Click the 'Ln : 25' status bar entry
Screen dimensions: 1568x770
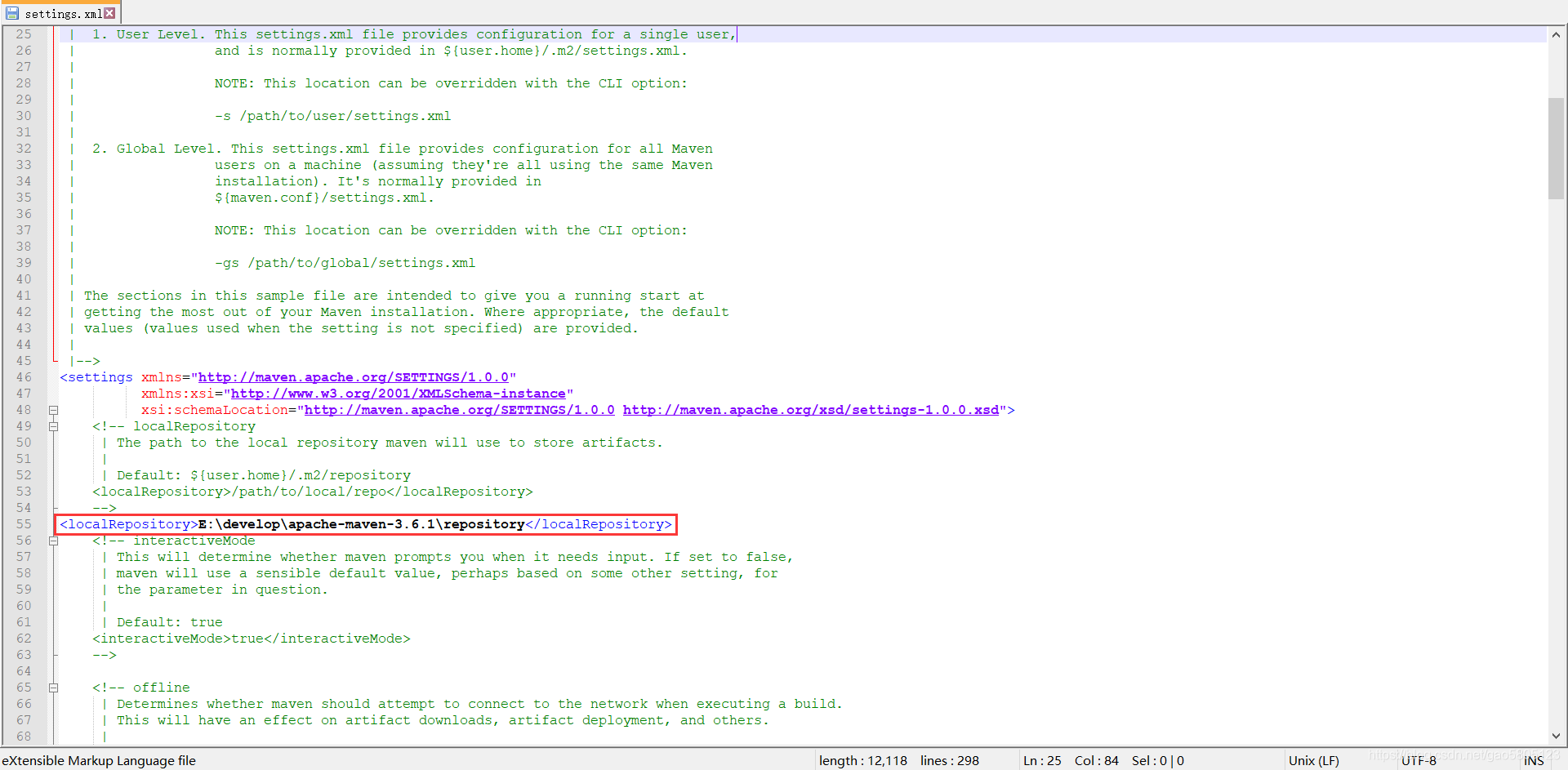click(1042, 760)
